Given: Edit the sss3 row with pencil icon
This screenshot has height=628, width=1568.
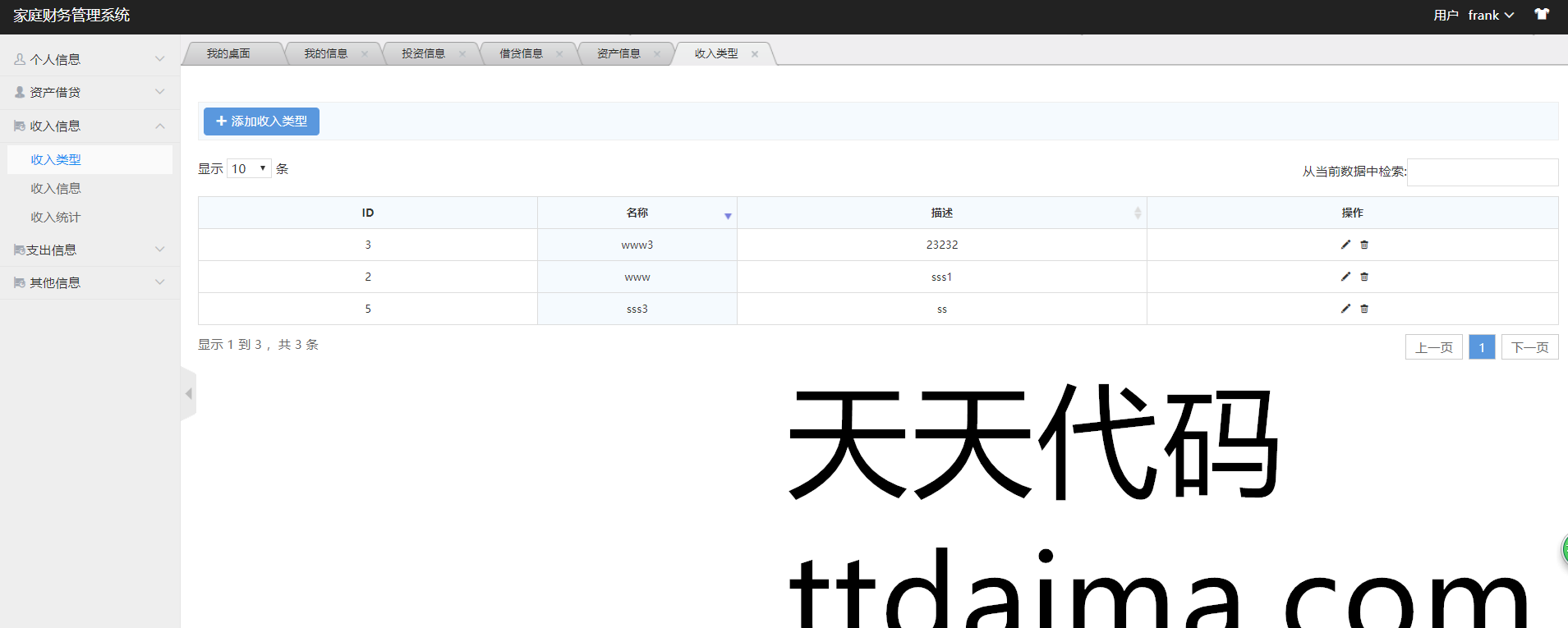Looking at the screenshot, I should click(1345, 309).
